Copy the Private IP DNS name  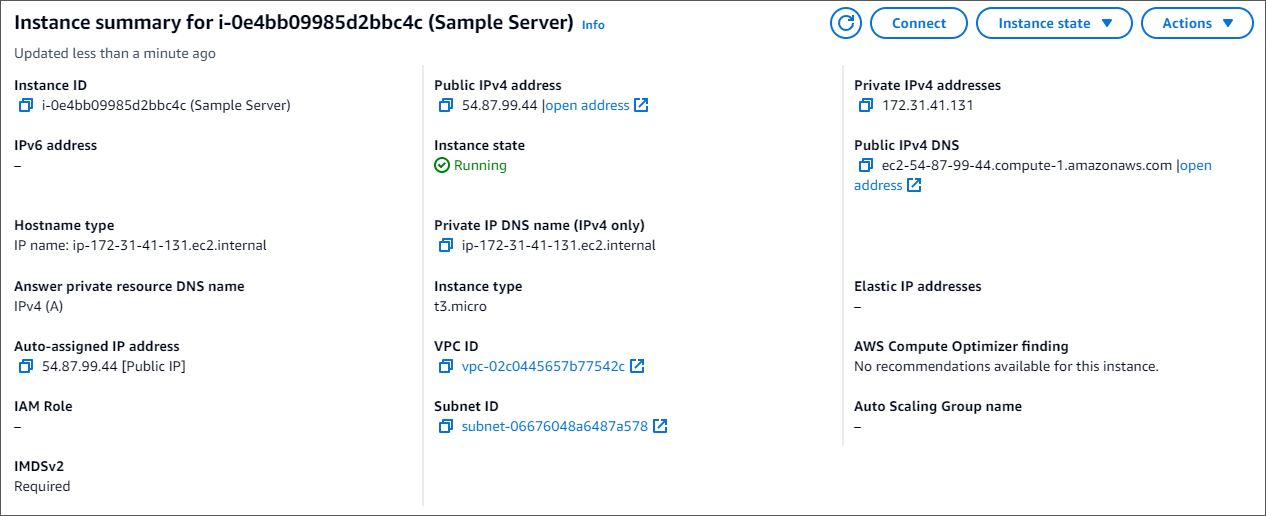446,245
